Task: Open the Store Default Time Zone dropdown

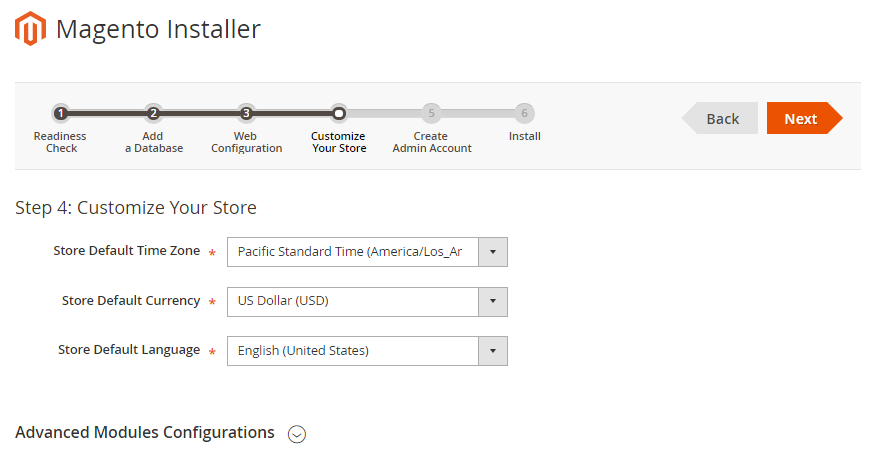Action: click(353, 252)
